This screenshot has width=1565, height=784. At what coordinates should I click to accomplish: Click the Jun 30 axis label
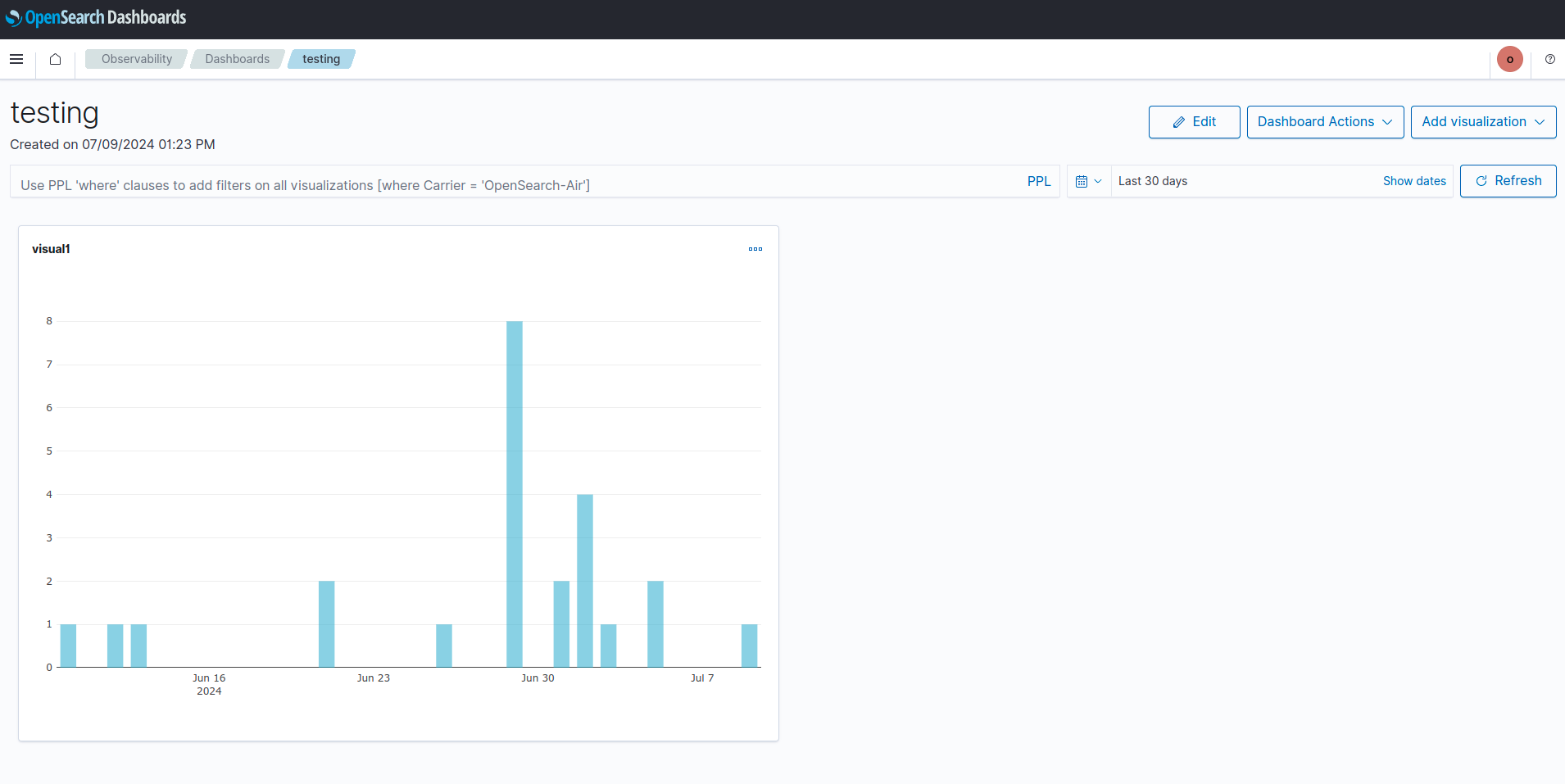(538, 678)
